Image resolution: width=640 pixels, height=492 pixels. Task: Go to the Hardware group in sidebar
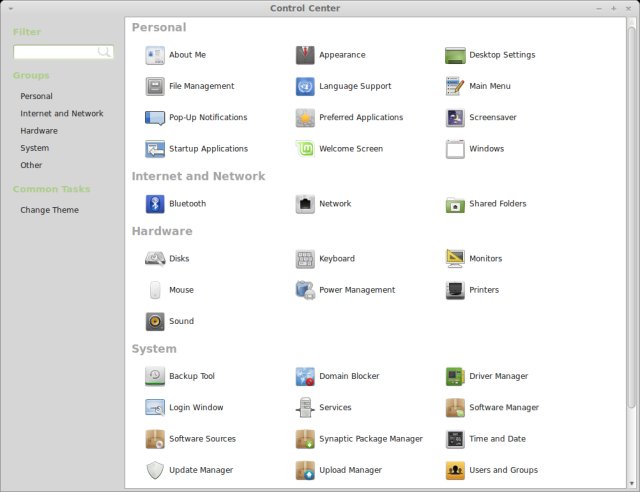coord(39,131)
